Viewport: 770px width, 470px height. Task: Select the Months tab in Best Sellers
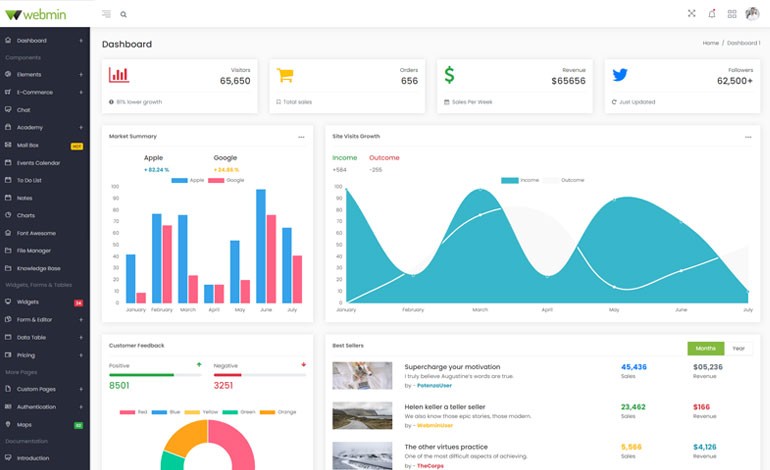pyautogui.click(x=706, y=348)
